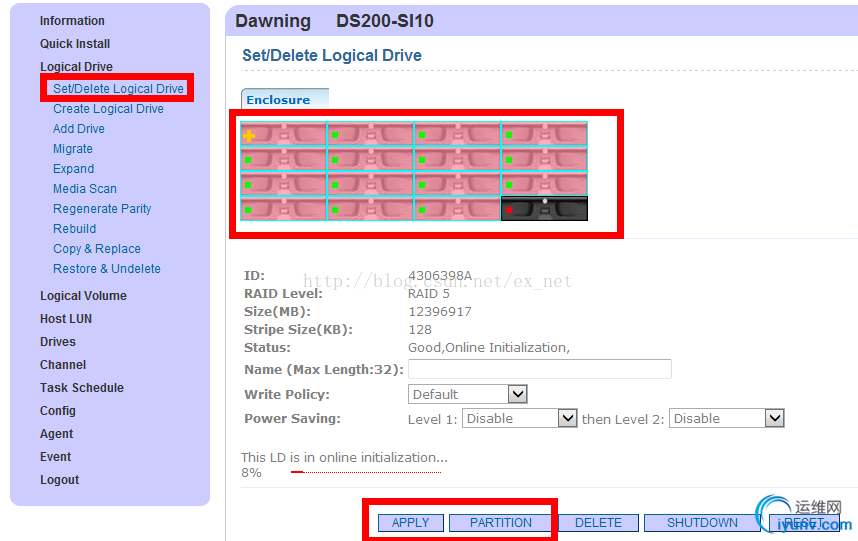Open the Write Policy dropdown
The image size is (858, 541).
coord(467,394)
